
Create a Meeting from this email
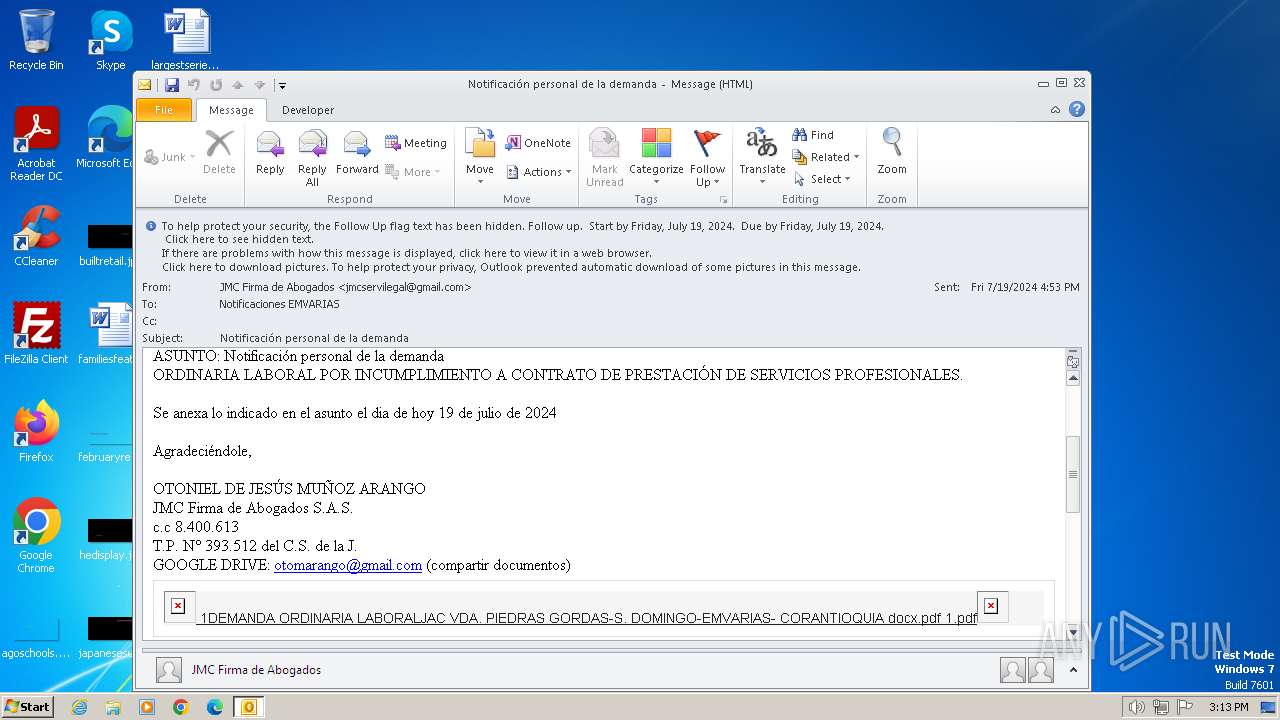tap(416, 143)
